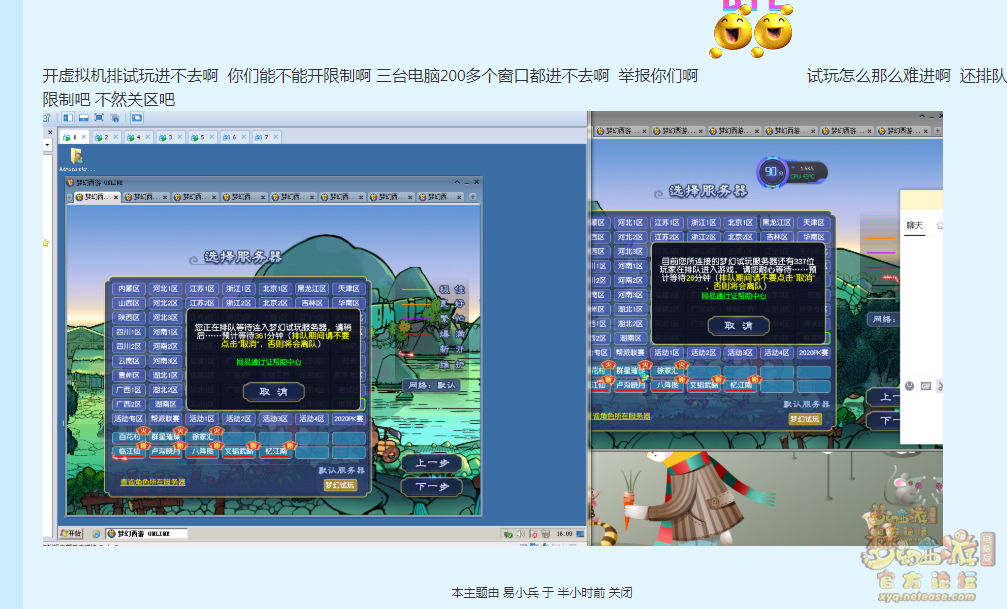The height and width of the screenshot is (609, 1007).
Task: Select 四川1区 server region in VM game
Action: pyautogui.click(x=128, y=332)
